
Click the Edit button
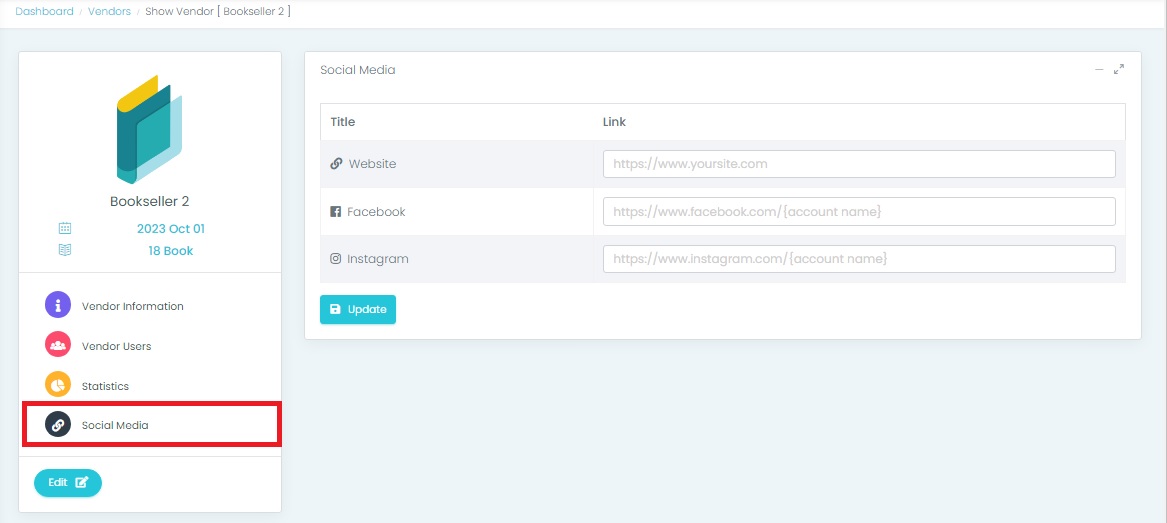68,483
